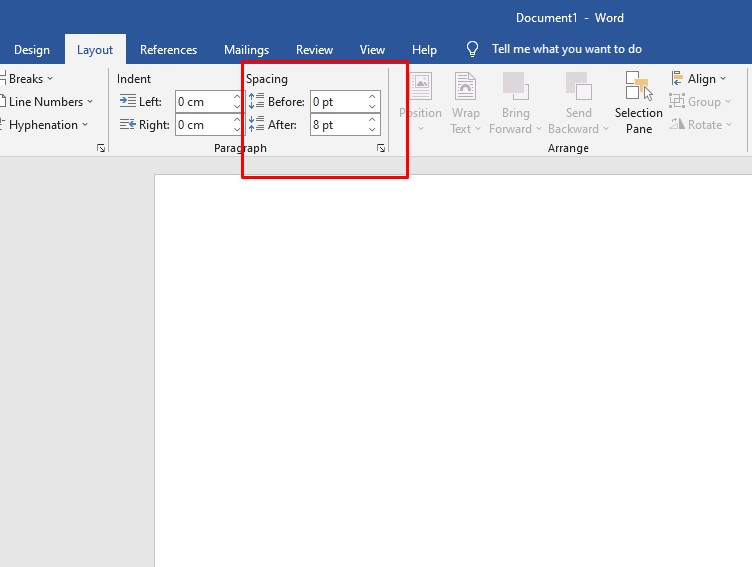Go to the Review tab

tap(314, 50)
